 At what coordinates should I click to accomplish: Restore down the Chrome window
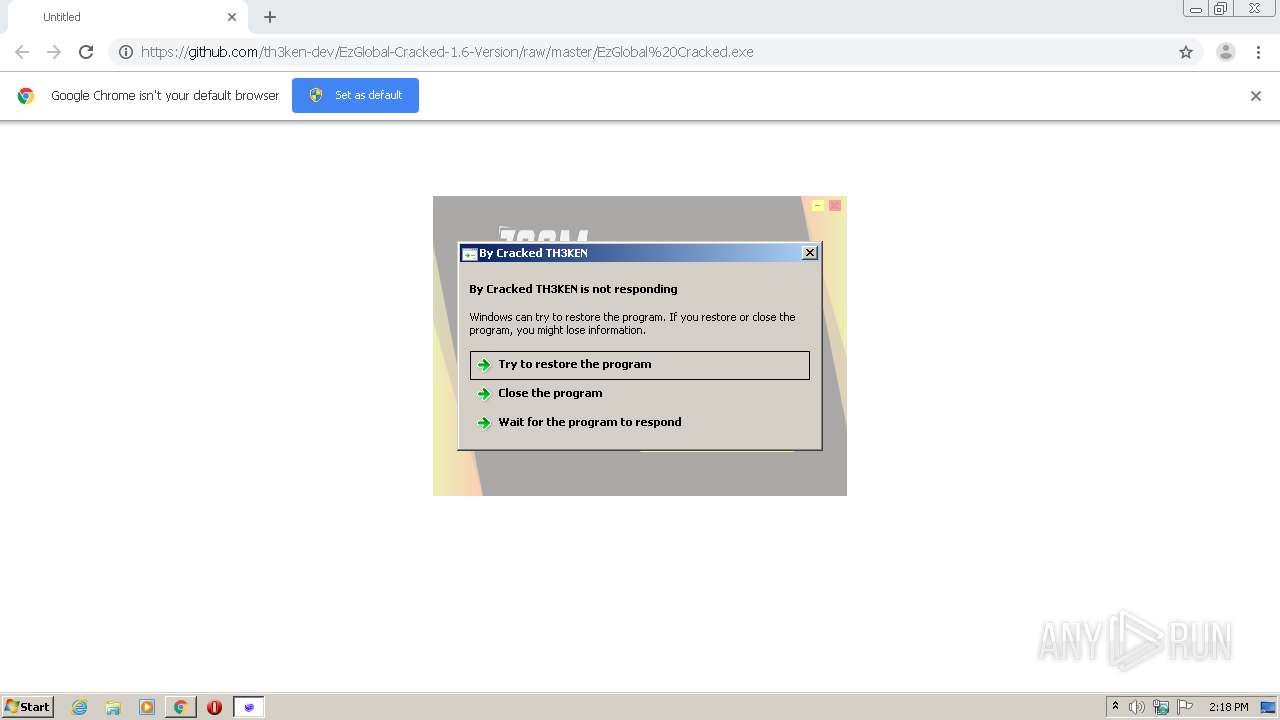pos(1221,8)
